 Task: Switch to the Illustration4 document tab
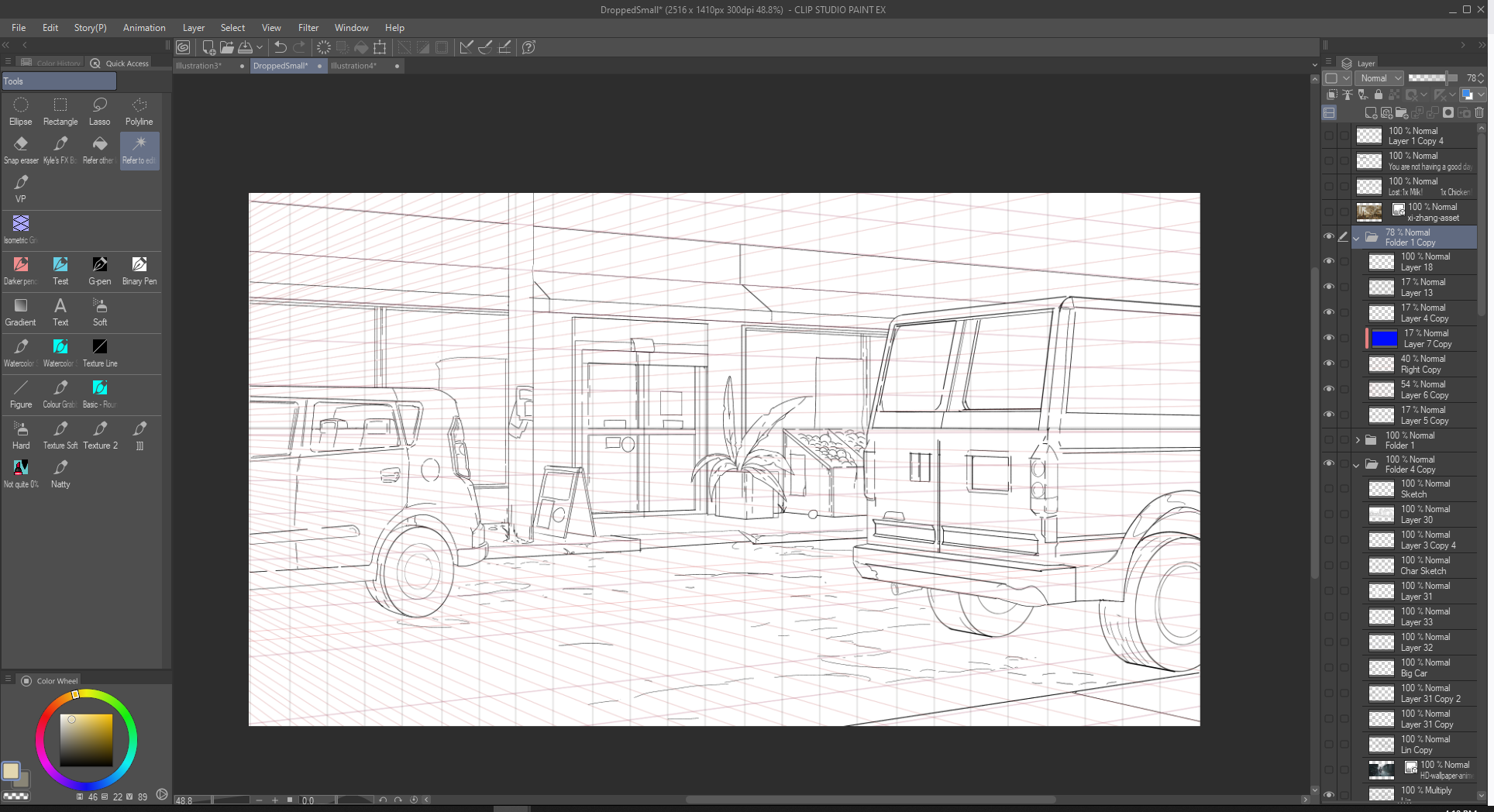click(353, 66)
